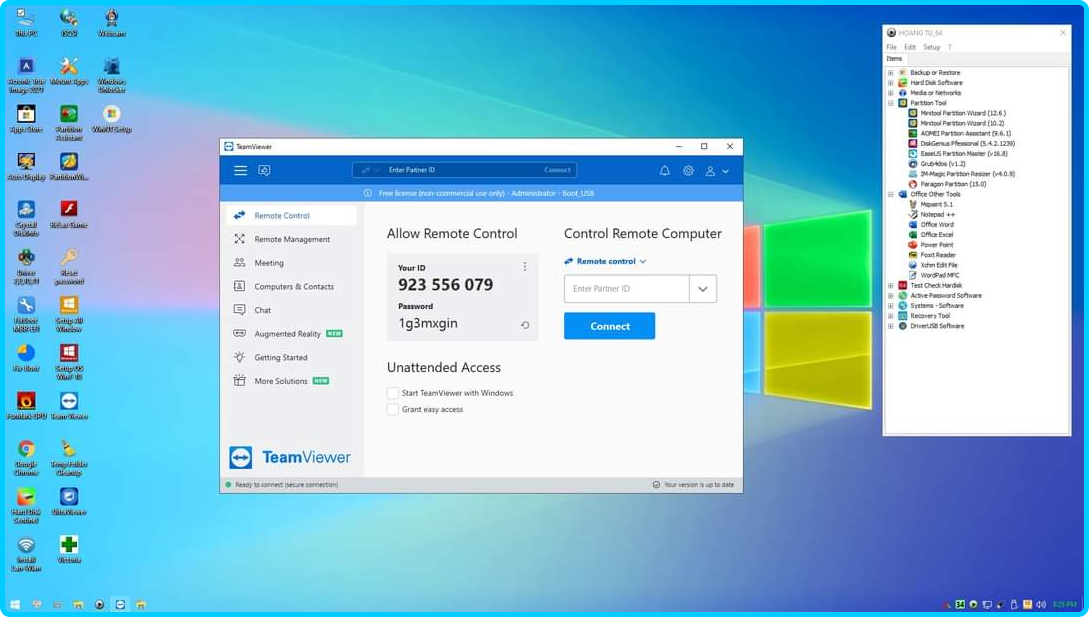Select the This PC desktop icon

[26, 22]
